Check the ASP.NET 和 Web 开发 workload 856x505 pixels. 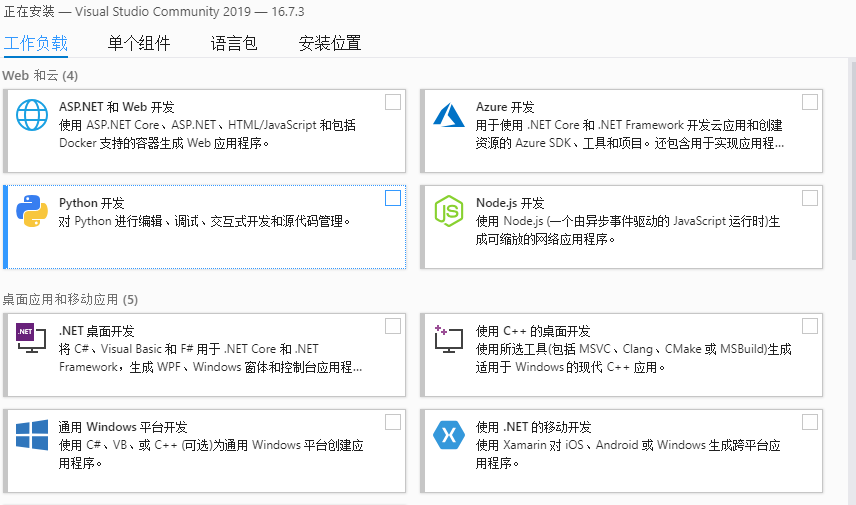point(393,102)
